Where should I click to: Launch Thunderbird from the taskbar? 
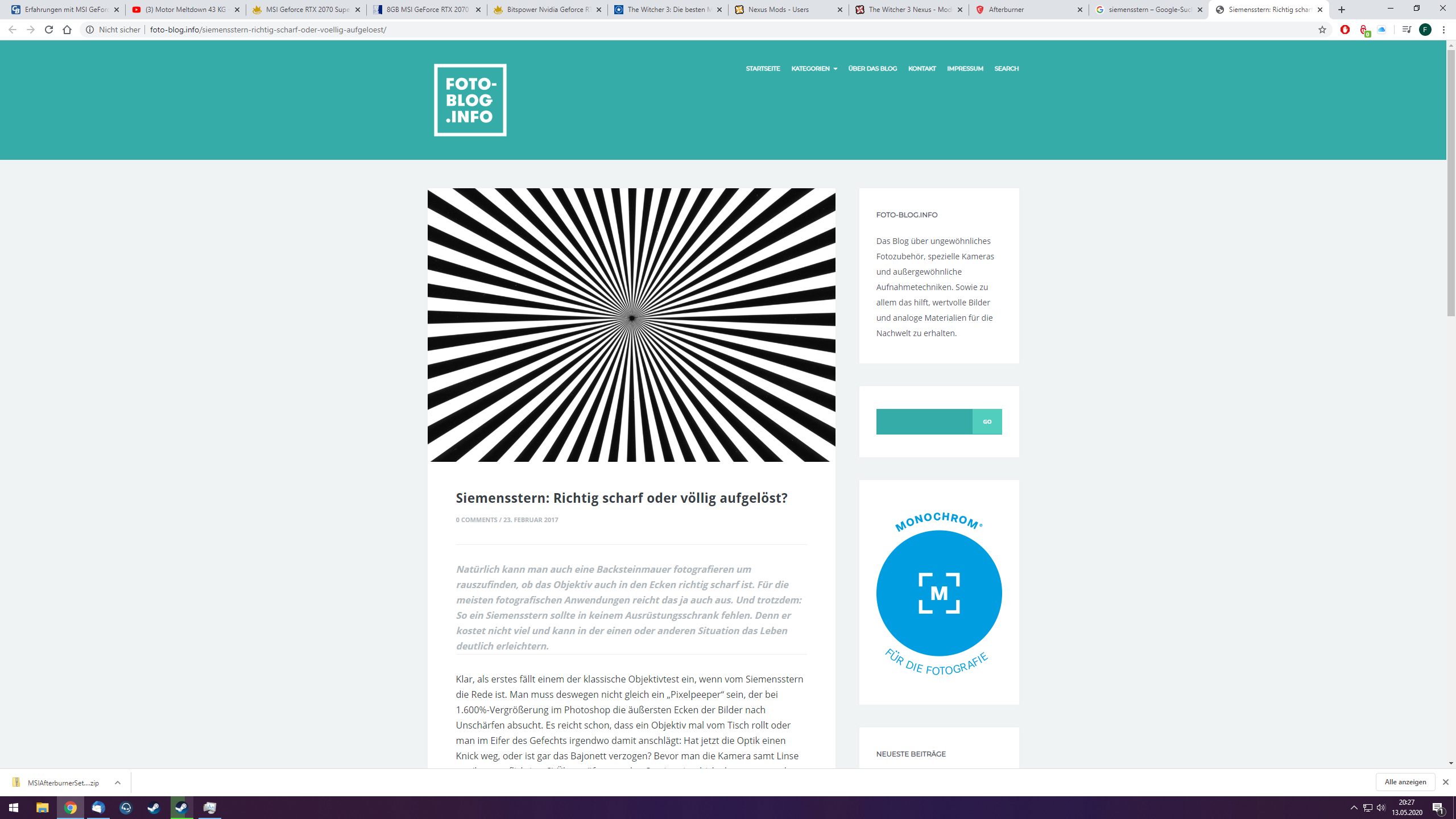97,807
